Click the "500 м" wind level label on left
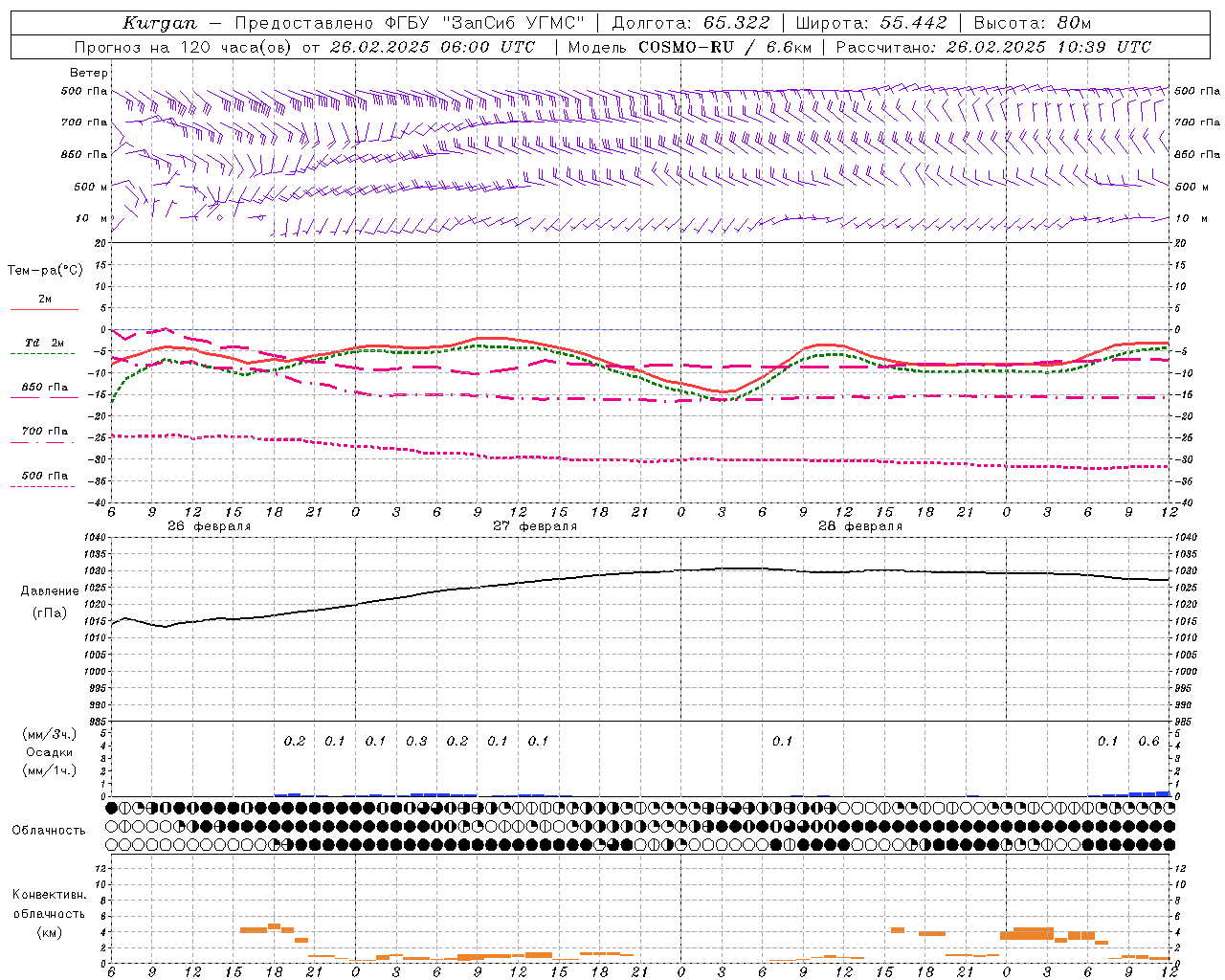The height and width of the screenshot is (980, 1225). point(91,188)
